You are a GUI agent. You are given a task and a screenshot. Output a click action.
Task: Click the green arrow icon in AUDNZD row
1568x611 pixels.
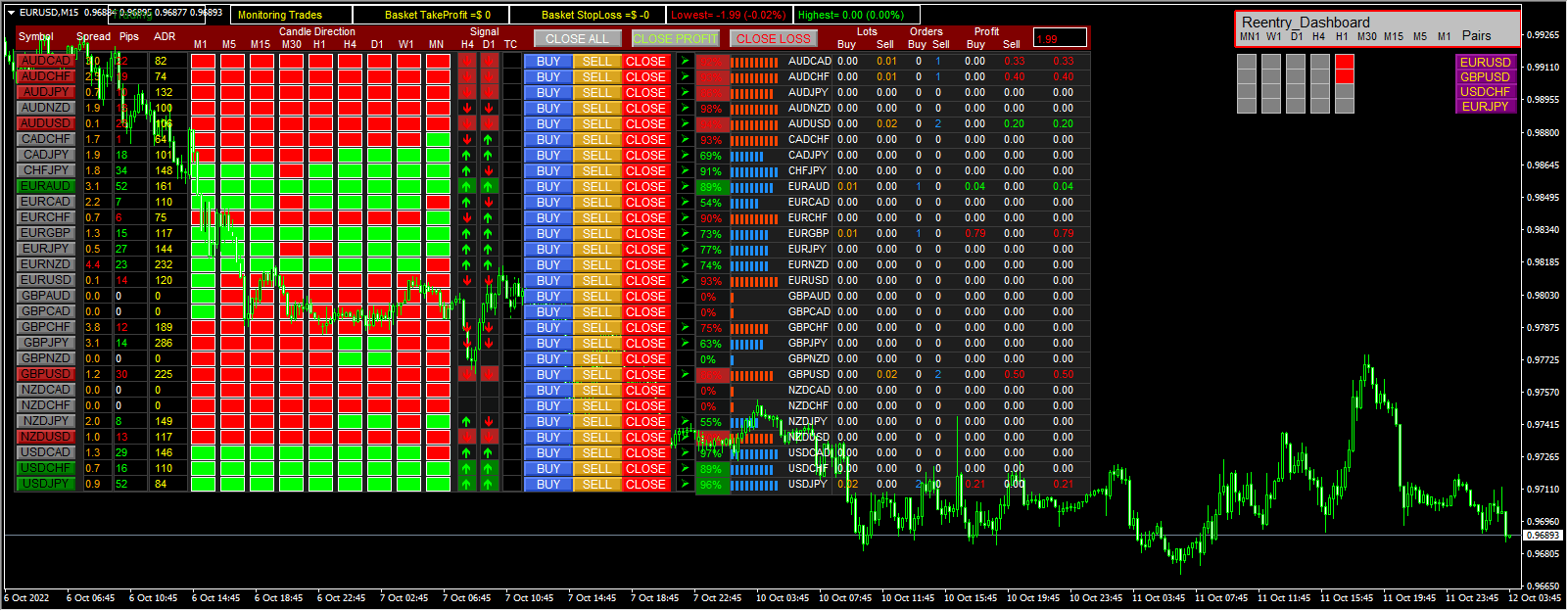click(685, 108)
